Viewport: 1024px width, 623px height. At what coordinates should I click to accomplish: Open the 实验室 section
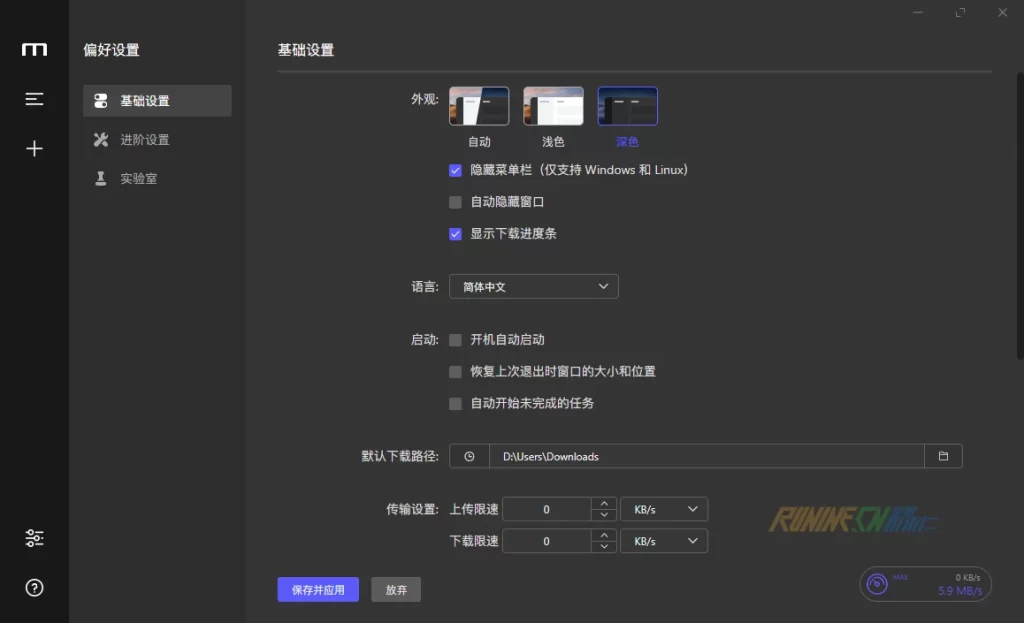click(x=138, y=179)
